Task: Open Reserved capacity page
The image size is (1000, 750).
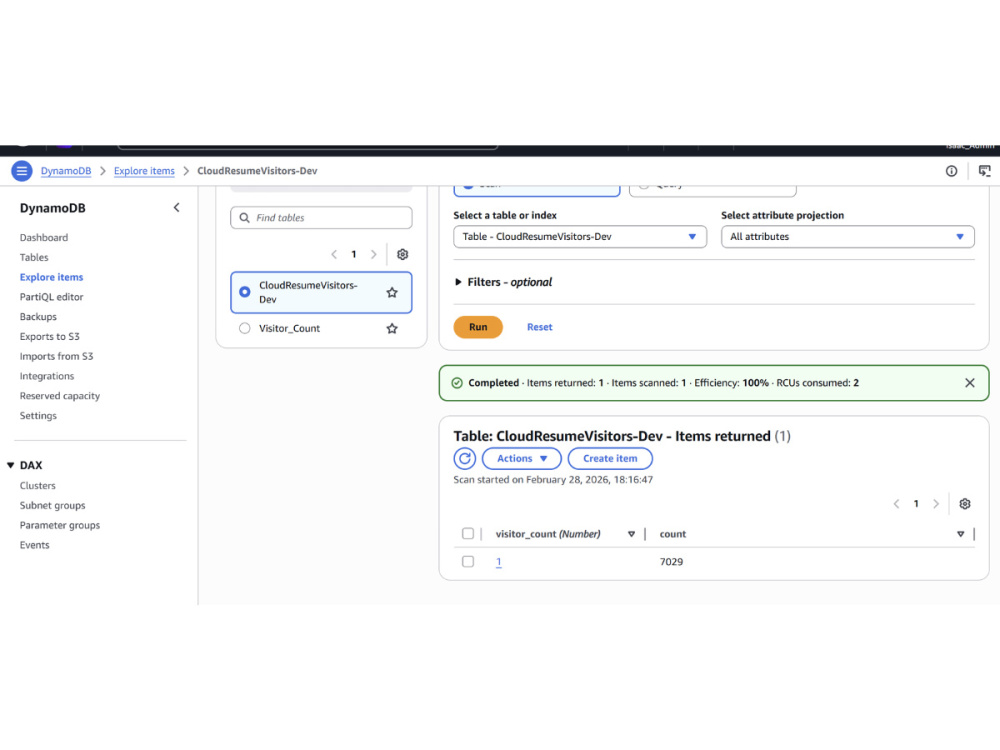Action: [60, 396]
